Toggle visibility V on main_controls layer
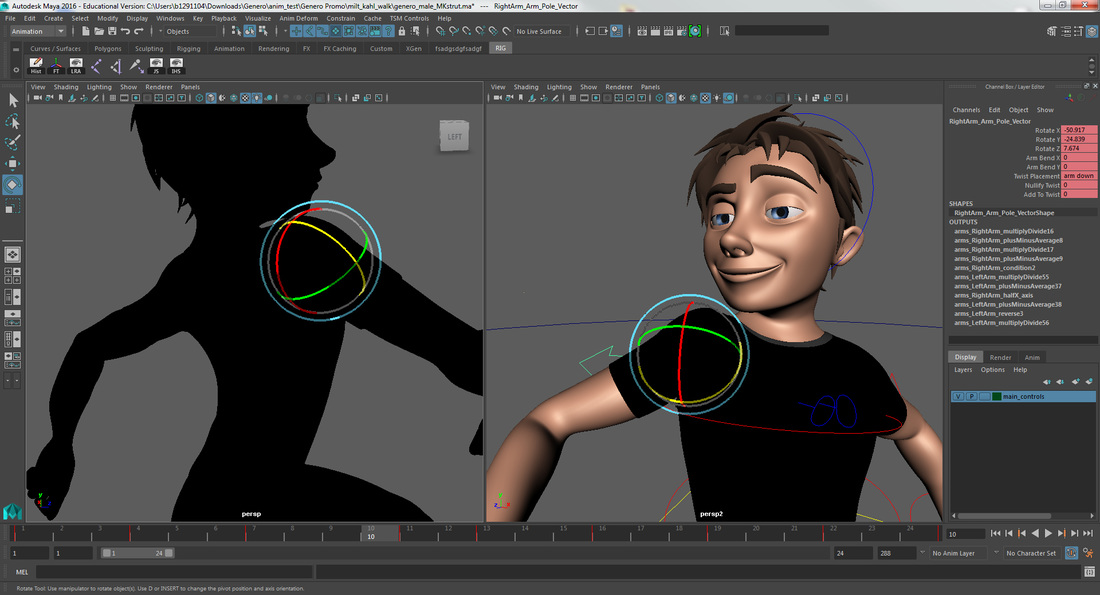Screen dimensions: 1100x595 click(x=958, y=396)
